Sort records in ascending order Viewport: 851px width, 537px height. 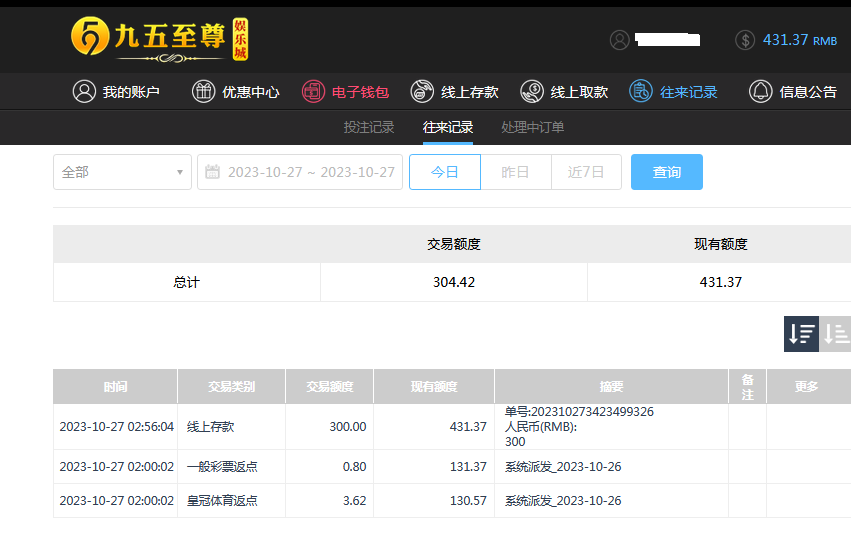835,334
